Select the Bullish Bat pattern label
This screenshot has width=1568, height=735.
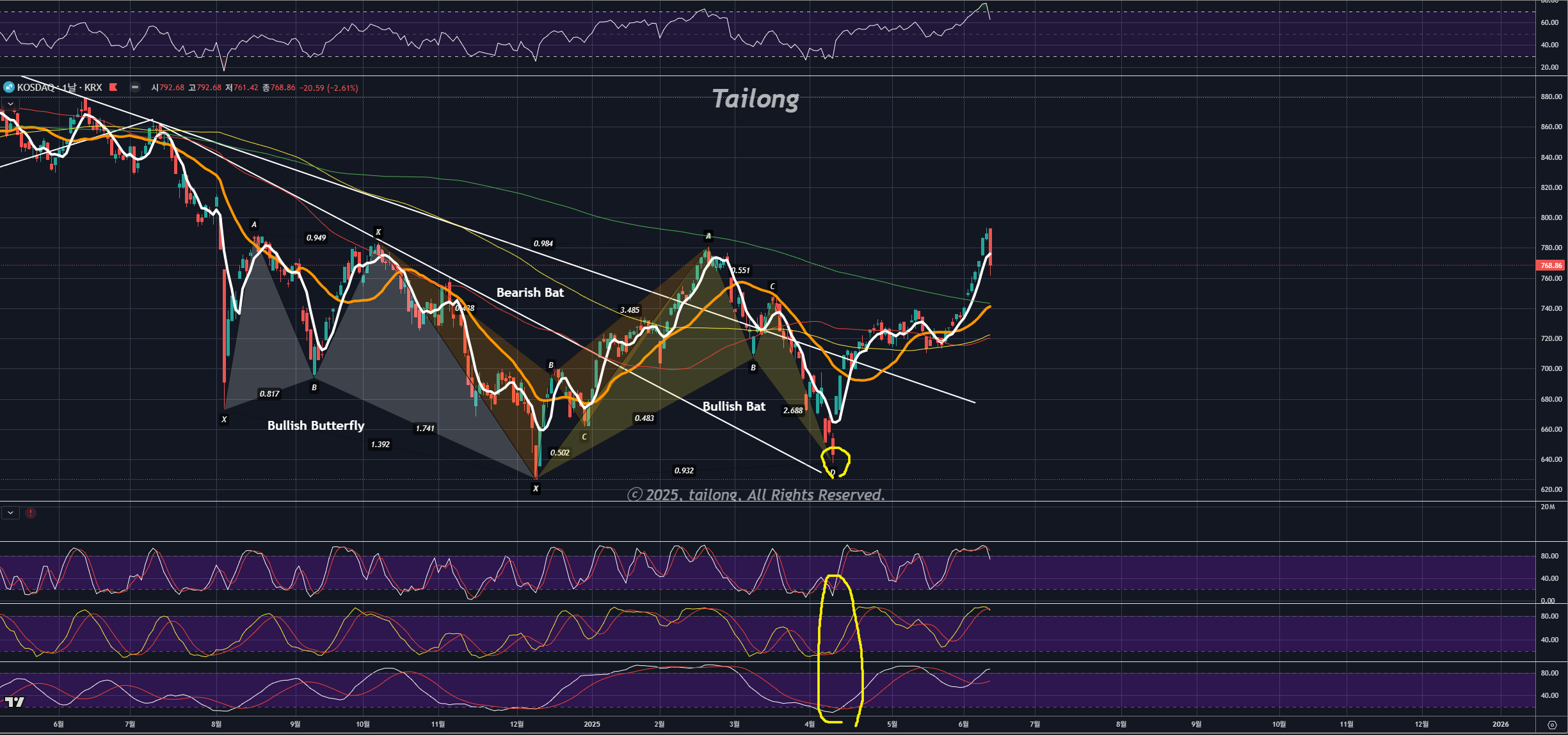pos(733,406)
